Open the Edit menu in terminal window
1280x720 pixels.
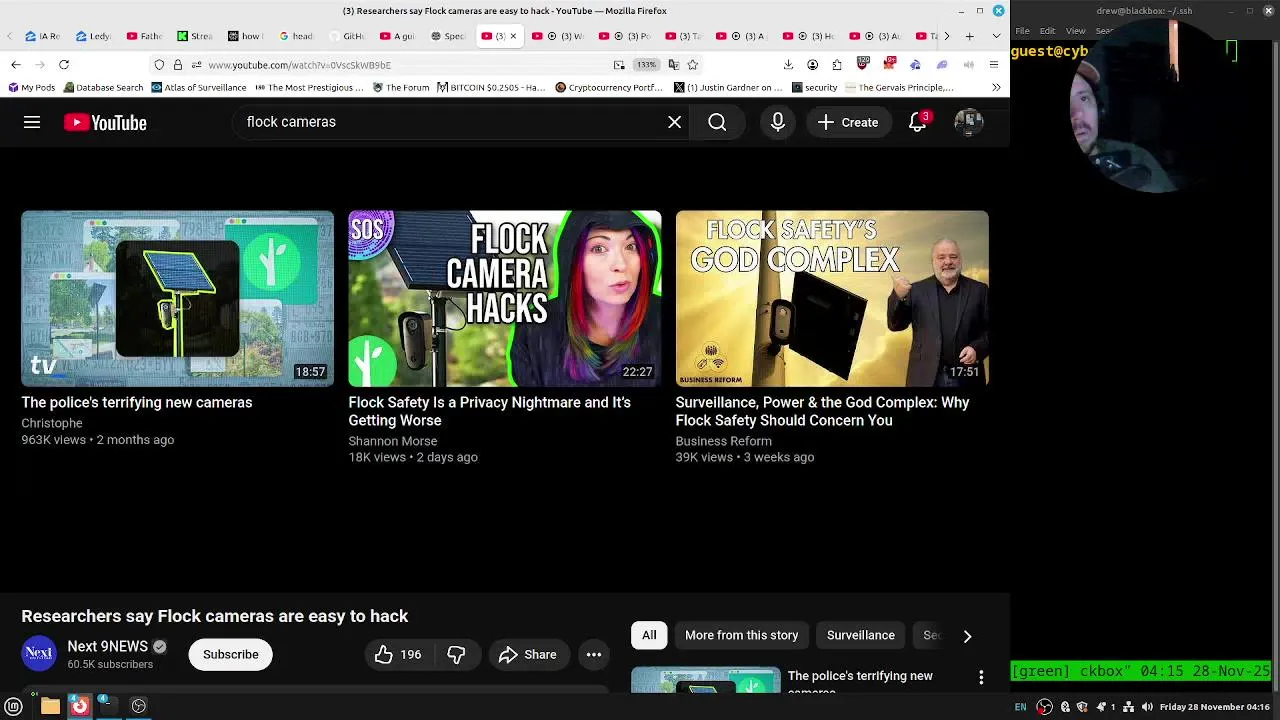pyautogui.click(x=1047, y=31)
